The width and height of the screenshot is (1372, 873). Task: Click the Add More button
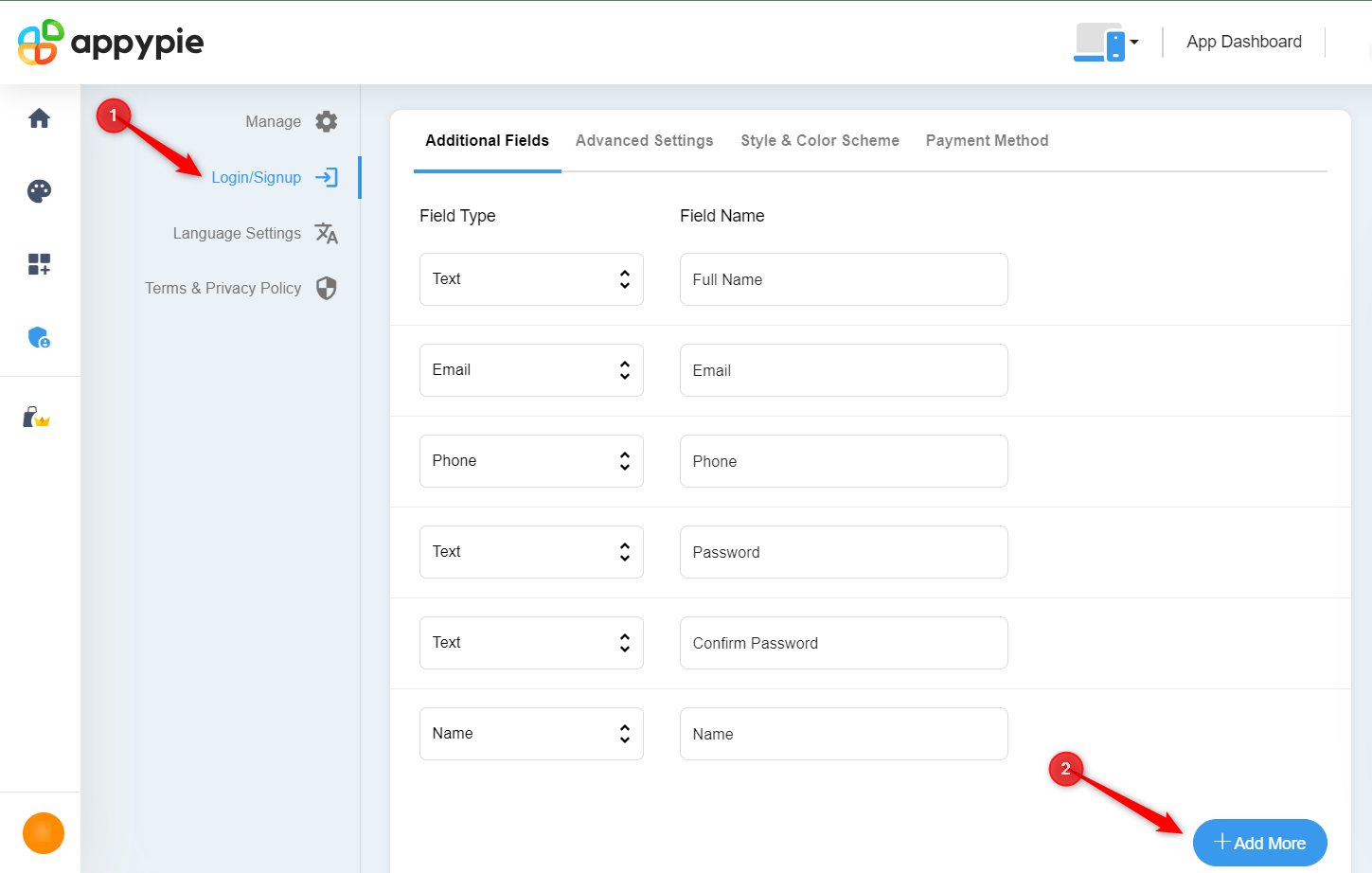coord(1259,843)
